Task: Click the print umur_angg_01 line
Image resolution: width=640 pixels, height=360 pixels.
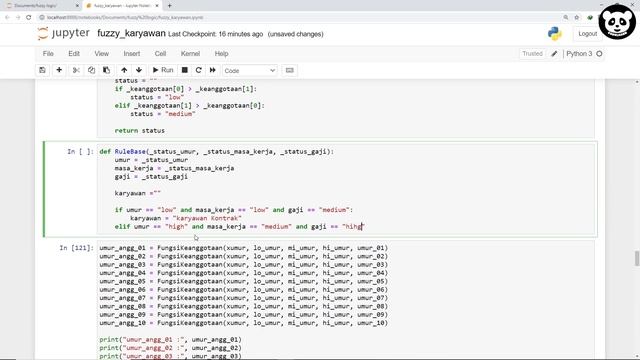Action: (x=171, y=340)
